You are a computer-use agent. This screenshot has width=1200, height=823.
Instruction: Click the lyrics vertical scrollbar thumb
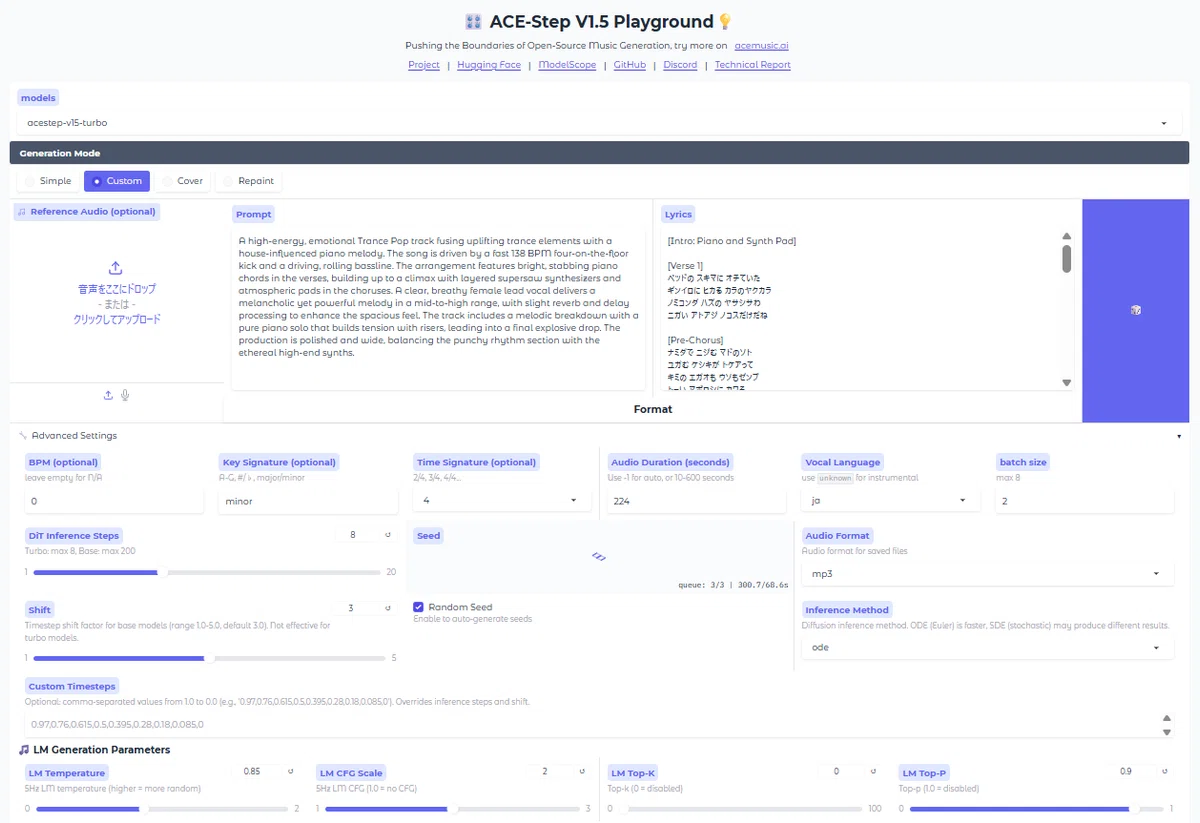(x=1066, y=258)
